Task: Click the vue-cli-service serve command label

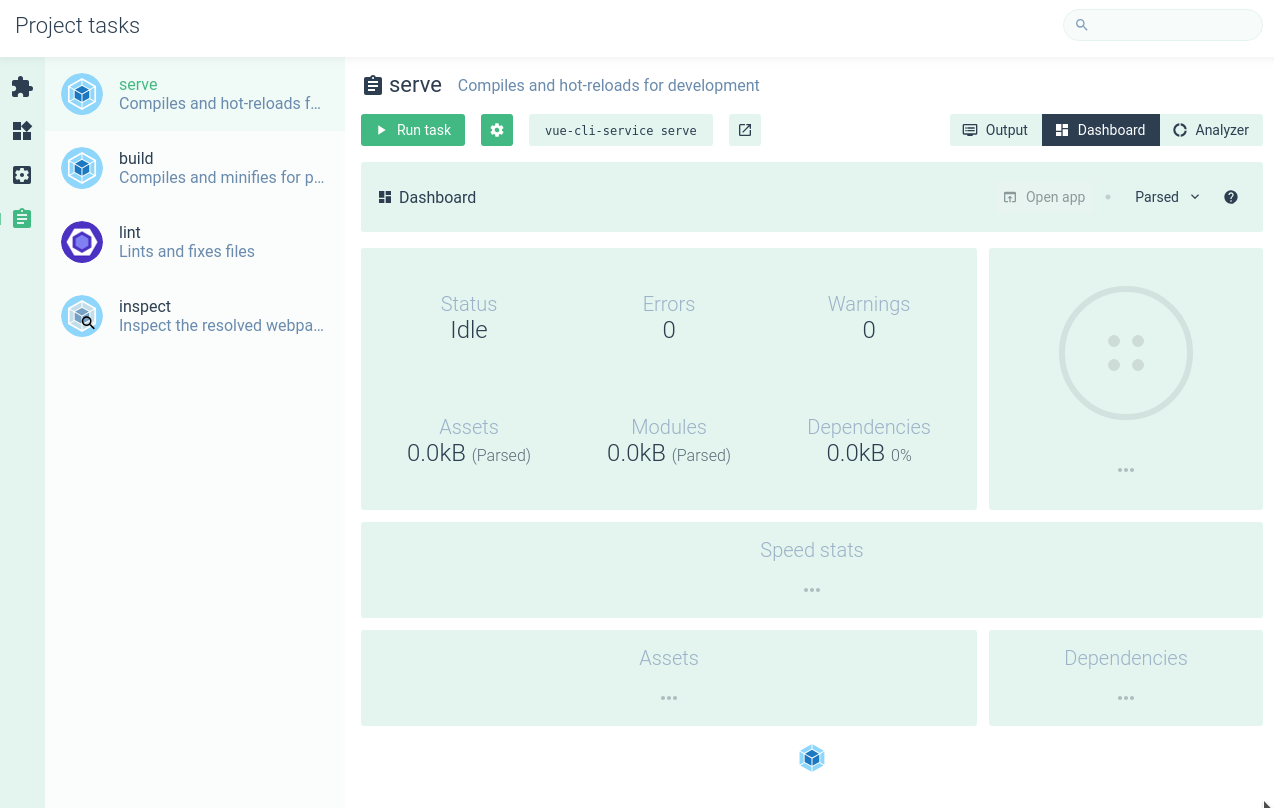Action: (621, 130)
